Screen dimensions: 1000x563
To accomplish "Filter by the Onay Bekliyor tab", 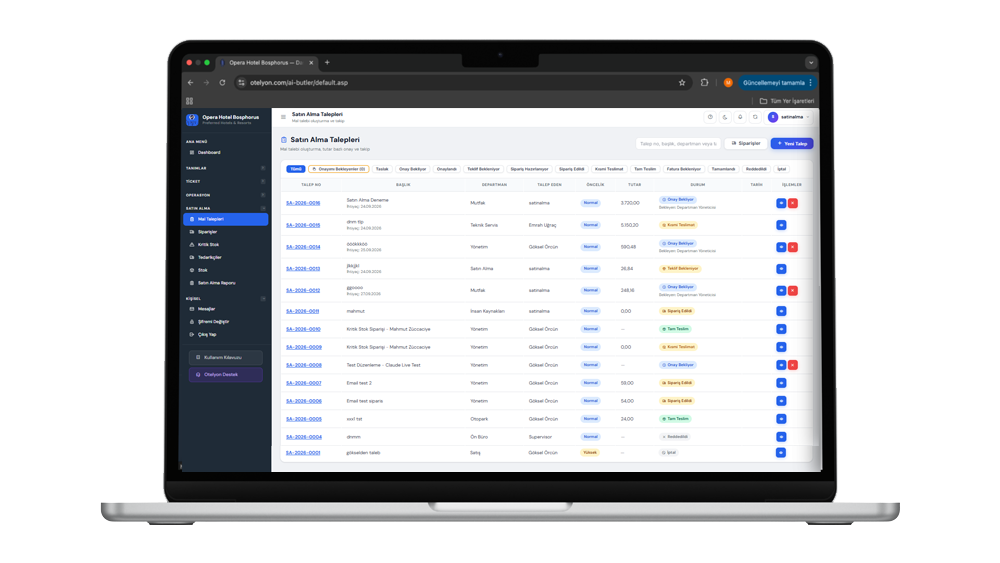I will [413, 169].
